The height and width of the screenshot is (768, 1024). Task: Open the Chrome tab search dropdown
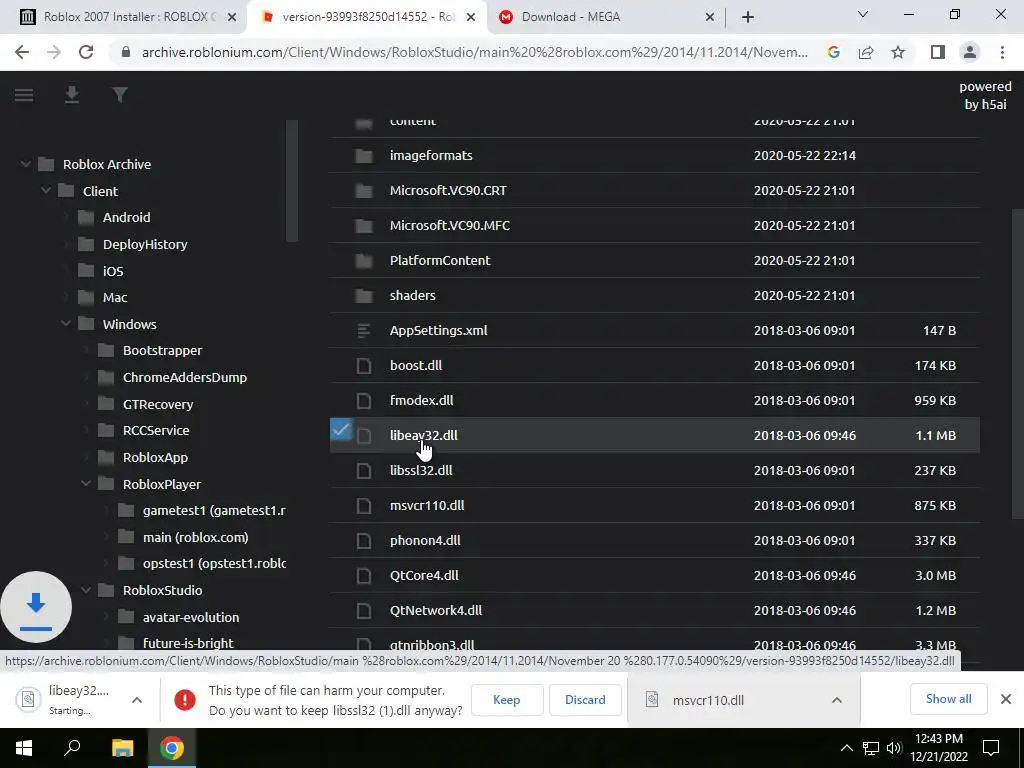pos(863,14)
